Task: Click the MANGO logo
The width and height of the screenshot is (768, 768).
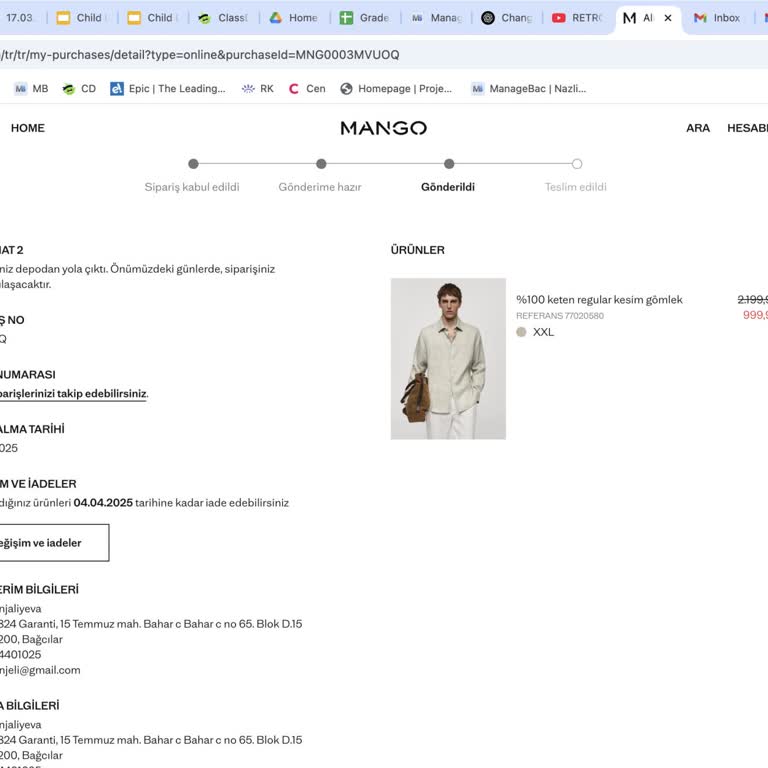Action: 384,128
